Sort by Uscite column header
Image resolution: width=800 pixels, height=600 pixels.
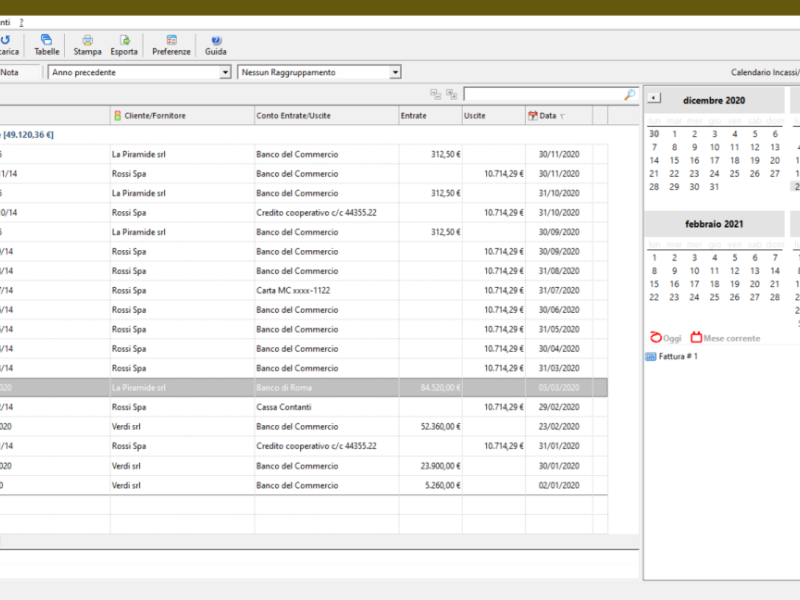[493, 115]
